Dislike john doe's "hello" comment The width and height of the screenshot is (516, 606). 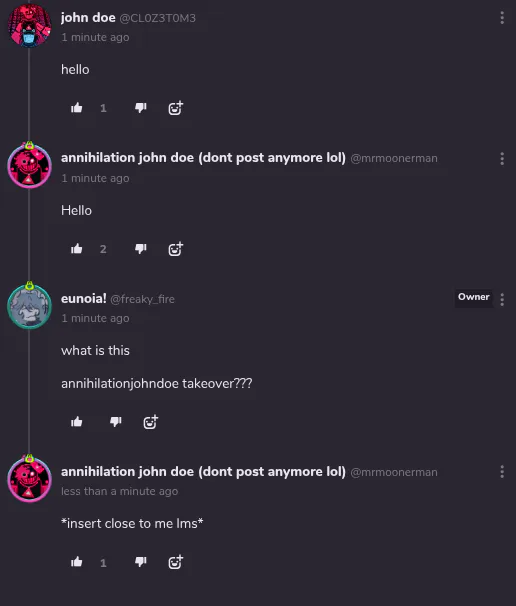pyautogui.click(x=141, y=108)
